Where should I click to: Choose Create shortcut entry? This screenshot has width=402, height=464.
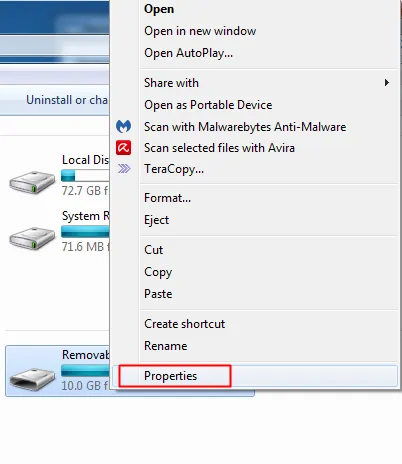[x=184, y=324]
